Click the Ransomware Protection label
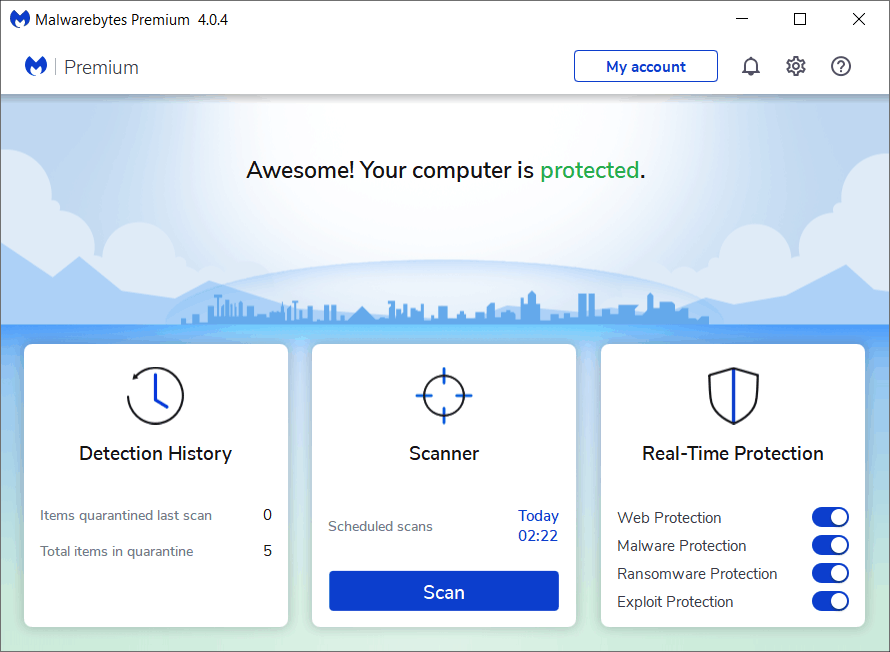 [697, 574]
